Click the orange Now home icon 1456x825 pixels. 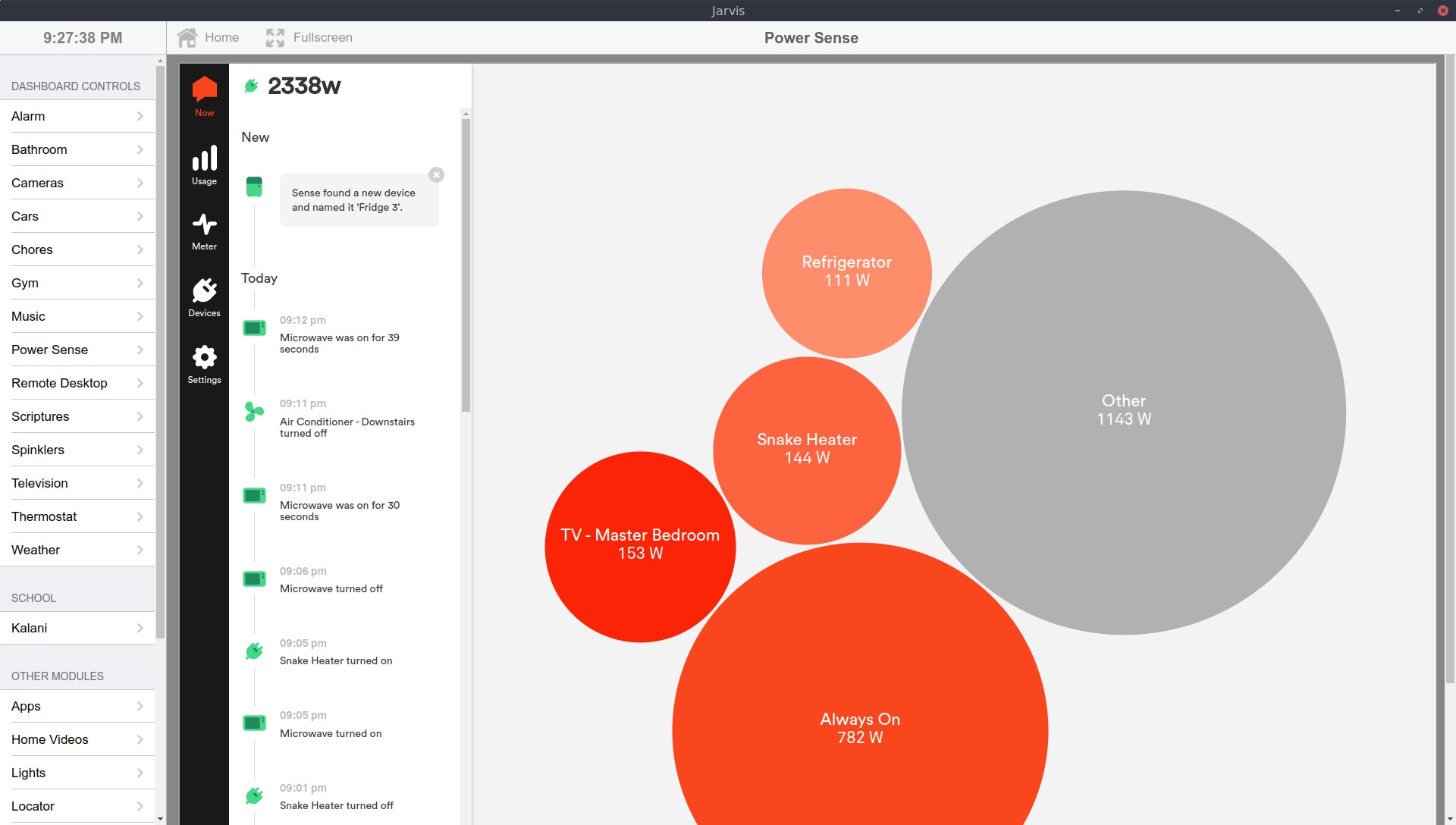204,89
